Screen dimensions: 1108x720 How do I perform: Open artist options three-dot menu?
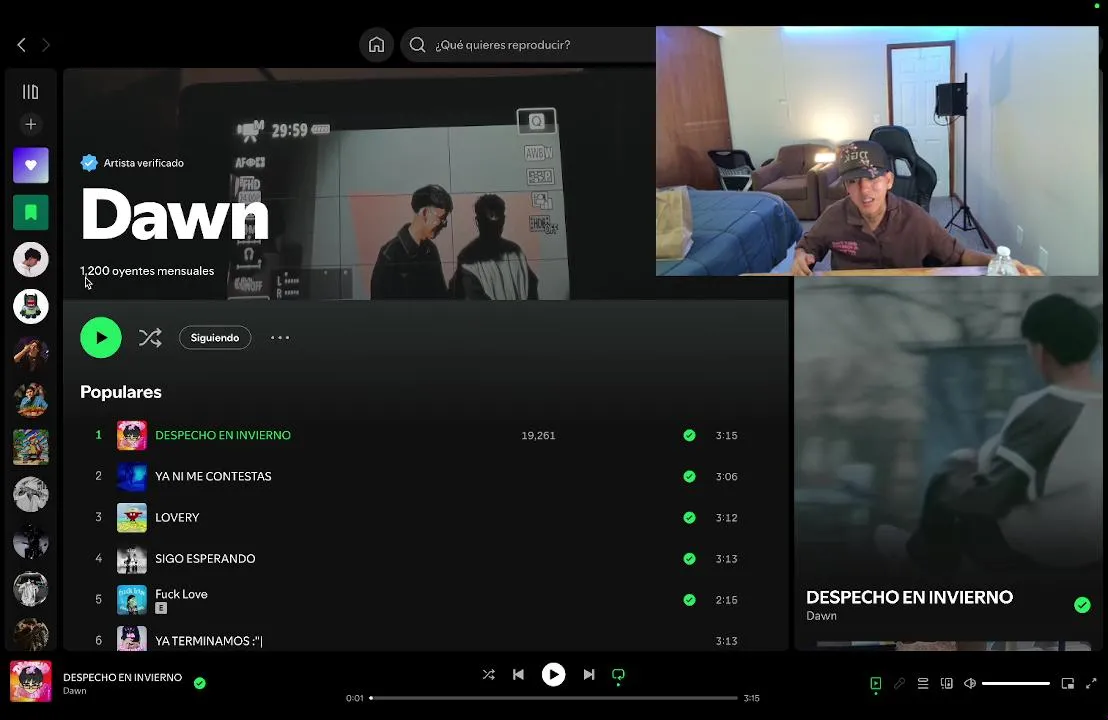pos(280,338)
